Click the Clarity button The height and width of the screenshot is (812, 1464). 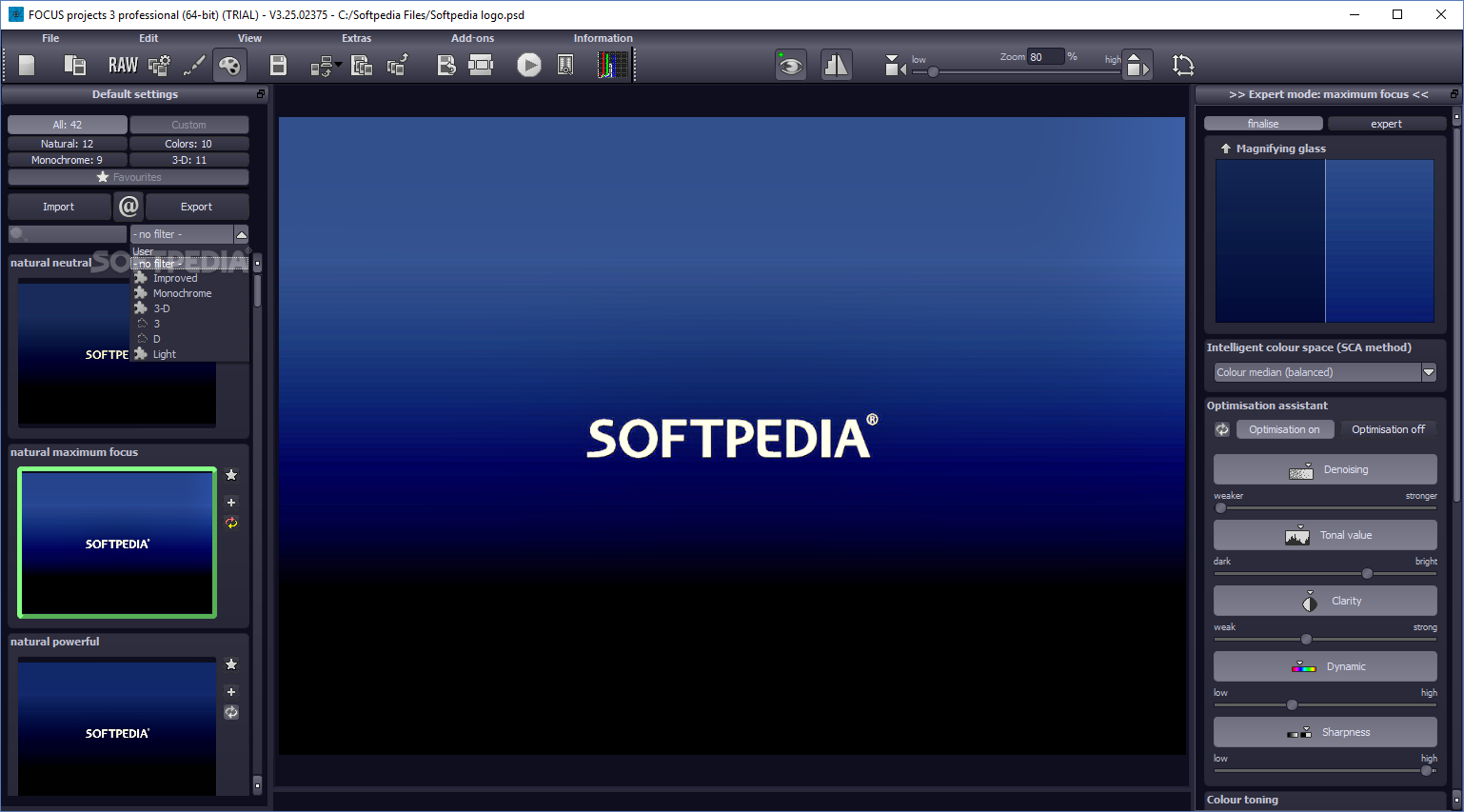click(1325, 601)
